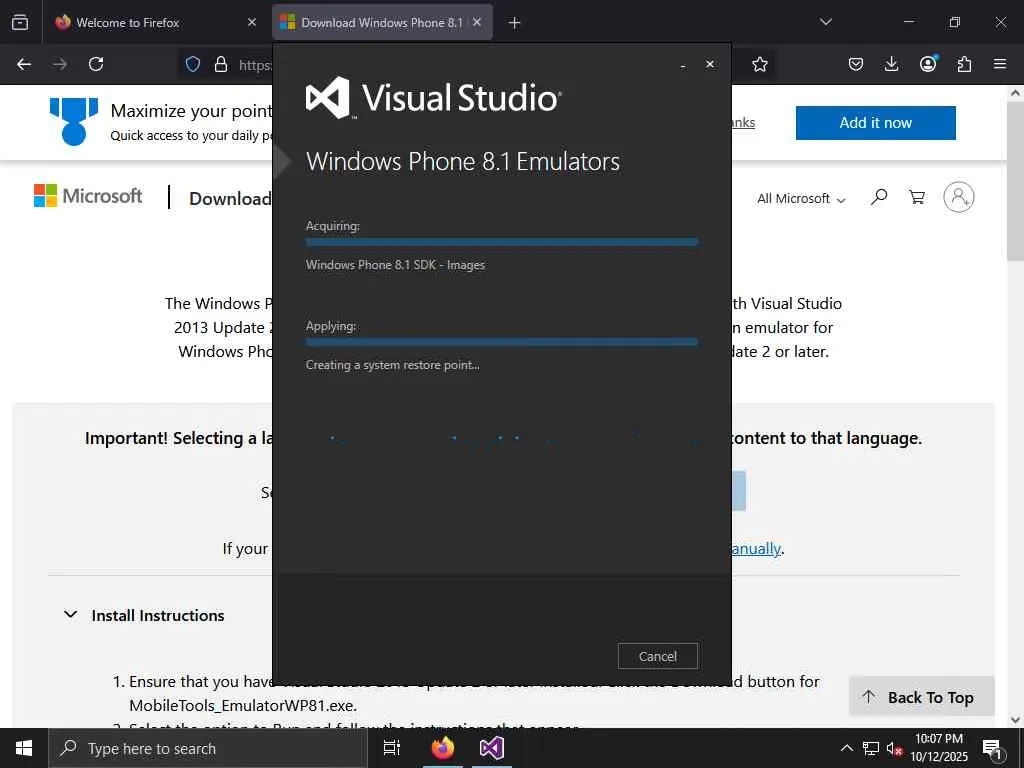1024x768 pixels.
Task: Click the Back To Top button
Action: coord(921,697)
